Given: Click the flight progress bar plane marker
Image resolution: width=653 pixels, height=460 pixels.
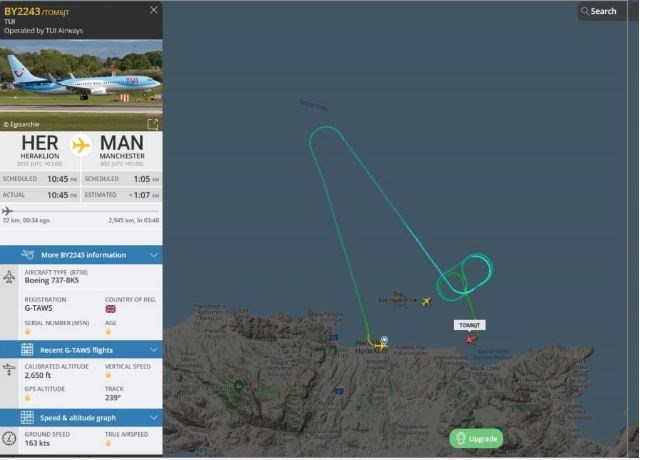Looking at the screenshot, I should [x=7, y=211].
